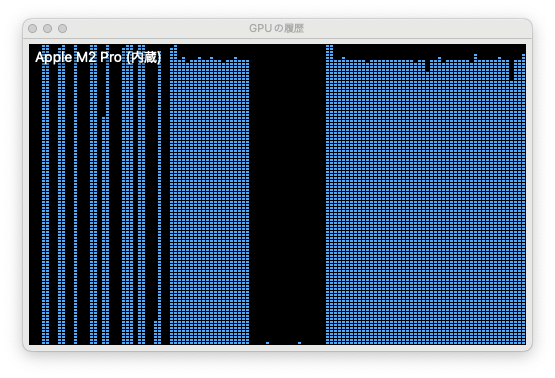Close the GPU の履歴 window
This screenshot has height=378, width=555.
pyautogui.click(x=33, y=28)
